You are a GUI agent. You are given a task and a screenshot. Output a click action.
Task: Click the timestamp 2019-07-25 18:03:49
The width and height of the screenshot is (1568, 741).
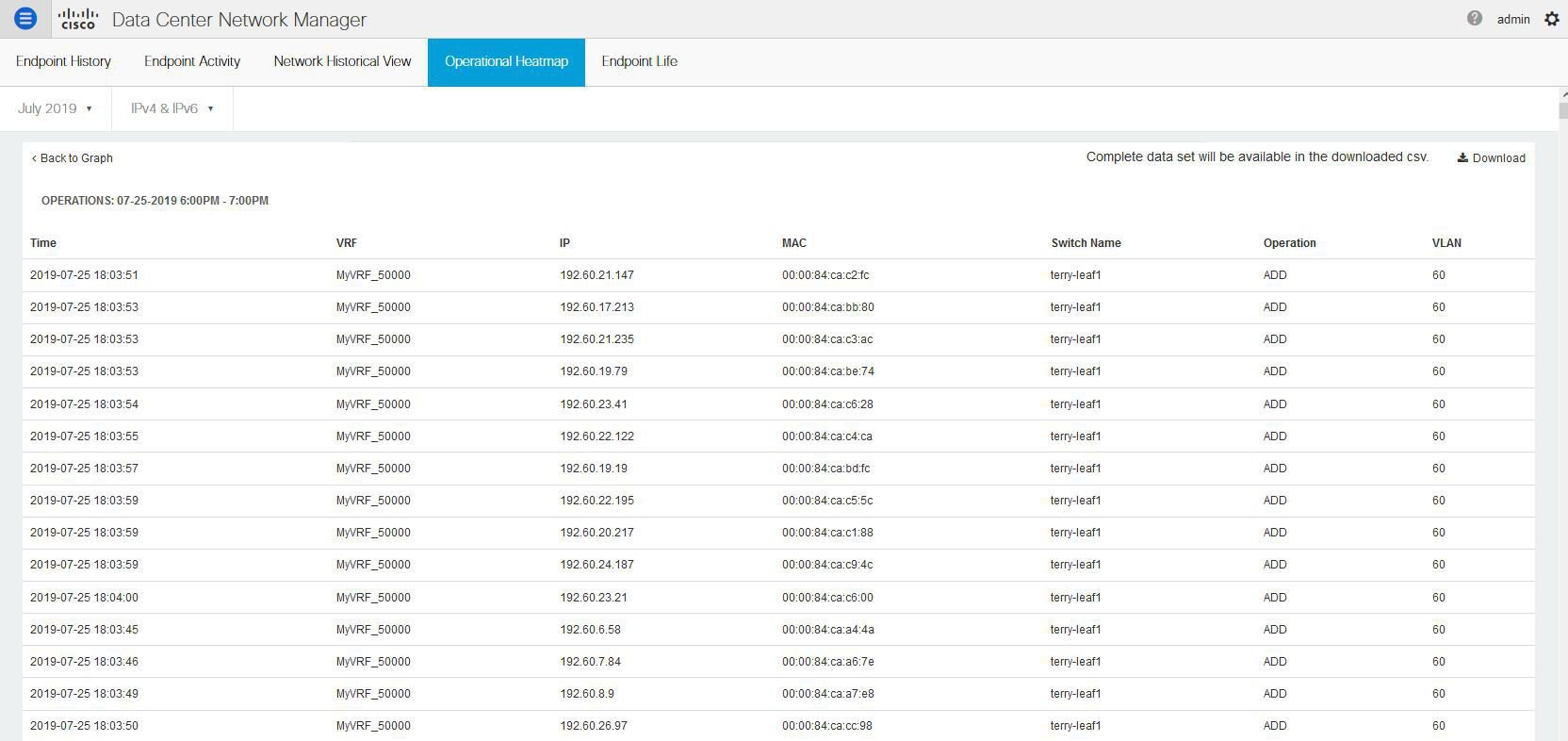pyautogui.click(x=84, y=694)
